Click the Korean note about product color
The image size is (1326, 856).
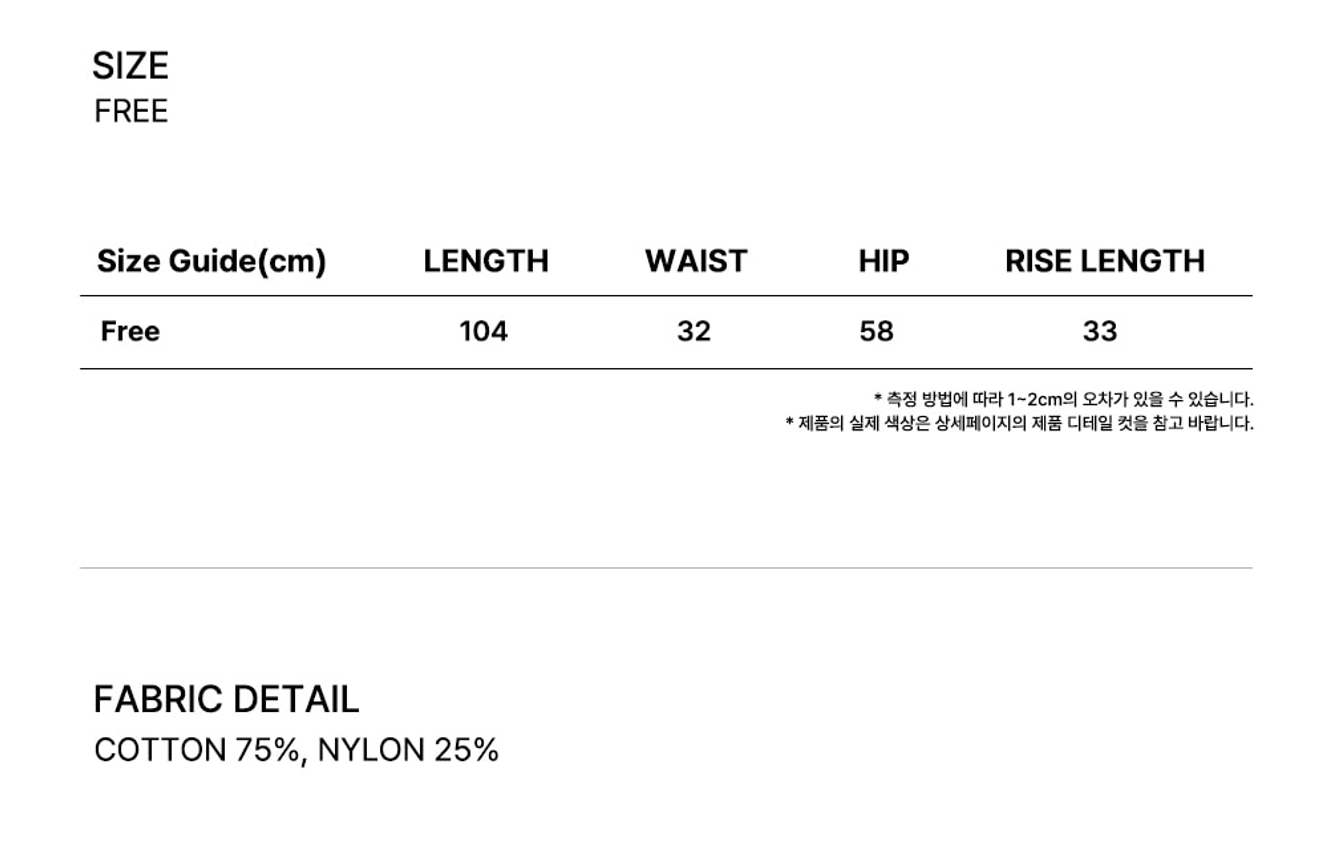[1019, 423]
